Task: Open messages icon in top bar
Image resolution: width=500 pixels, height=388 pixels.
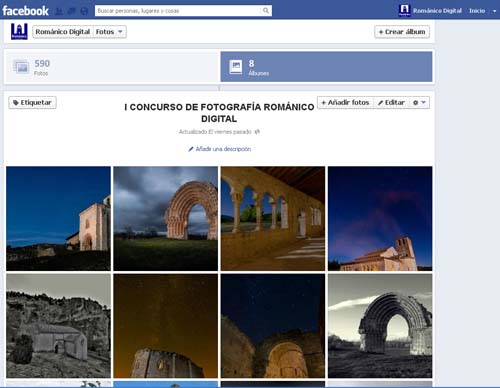Action: click(x=72, y=11)
